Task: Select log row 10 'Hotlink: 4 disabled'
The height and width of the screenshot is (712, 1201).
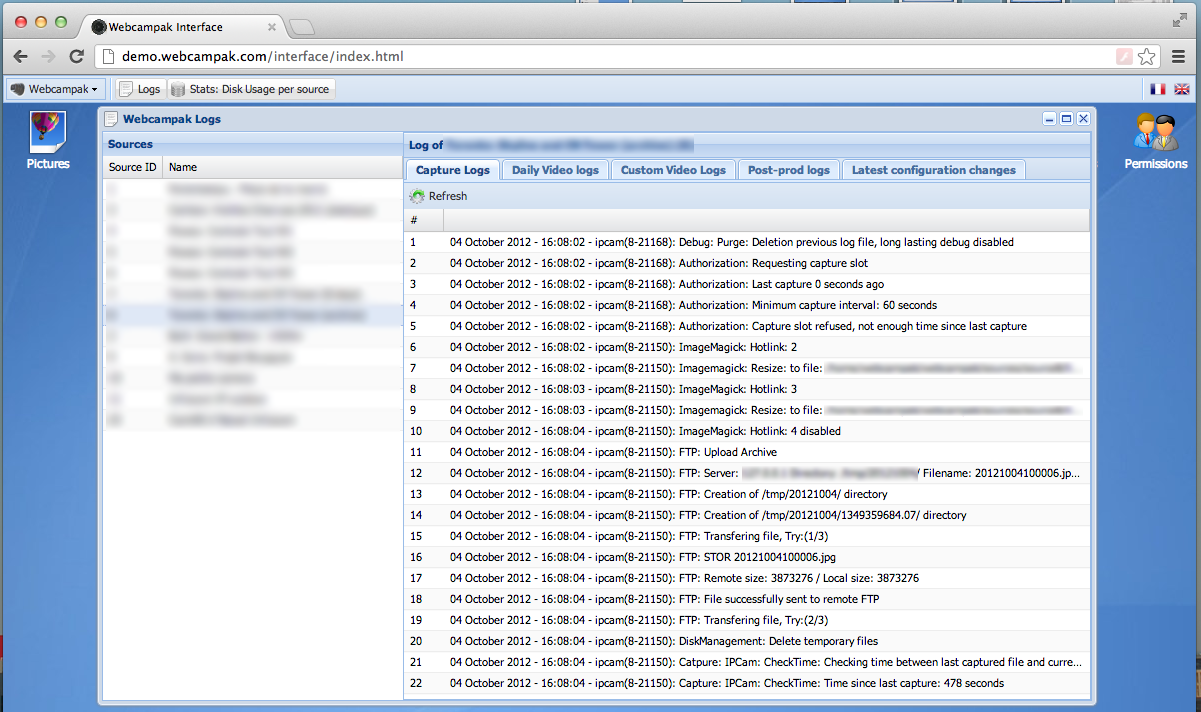Action: [747, 431]
